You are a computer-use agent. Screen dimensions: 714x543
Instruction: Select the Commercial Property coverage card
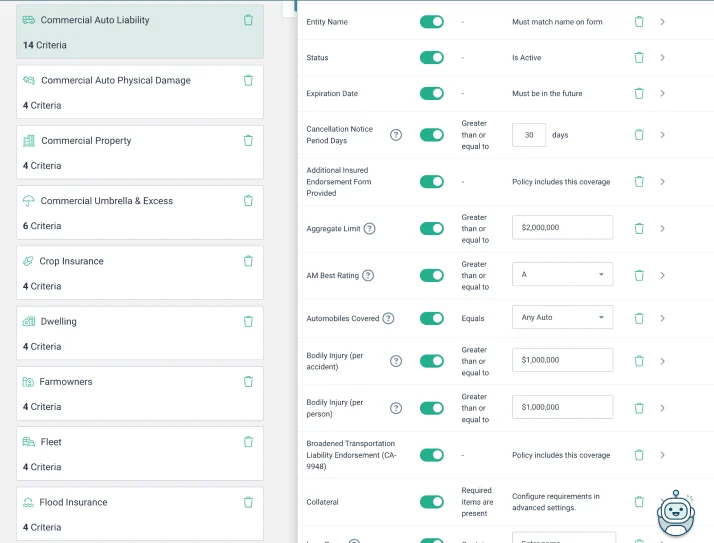coord(140,152)
